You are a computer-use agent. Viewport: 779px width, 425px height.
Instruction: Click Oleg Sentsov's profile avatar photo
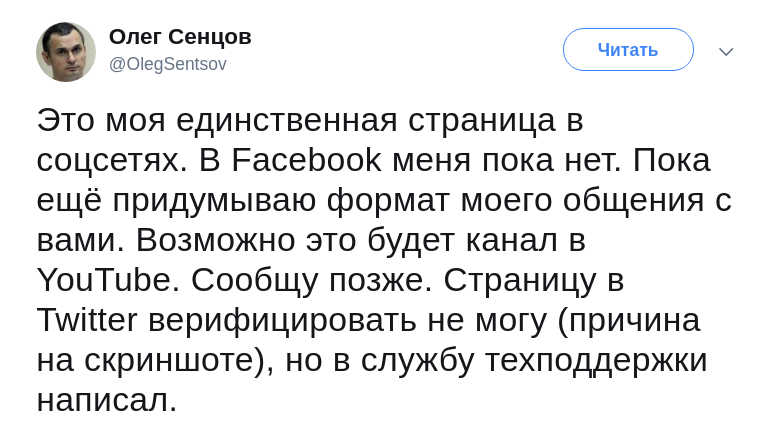pyautogui.click(x=66, y=52)
